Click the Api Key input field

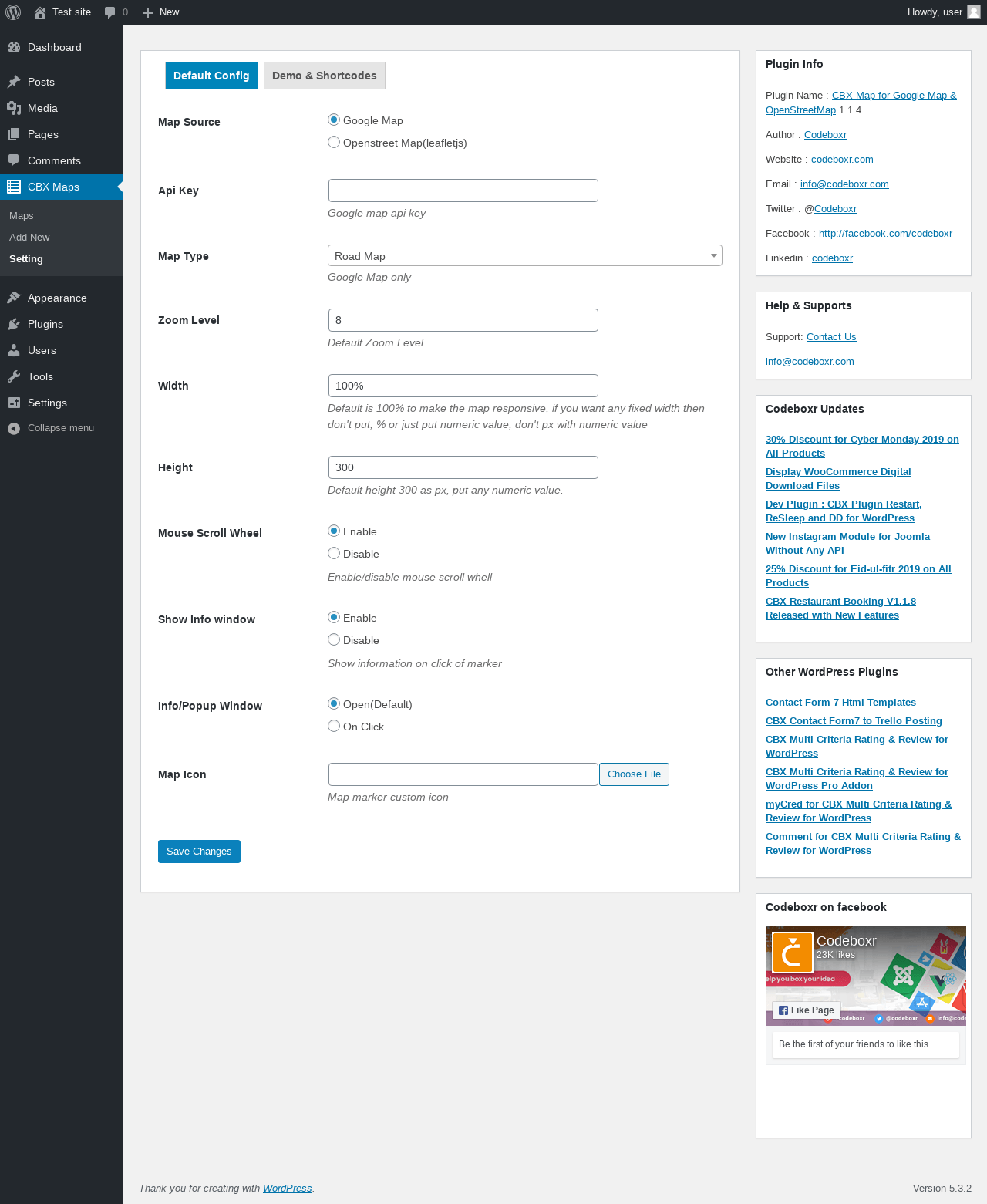[x=463, y=191]
